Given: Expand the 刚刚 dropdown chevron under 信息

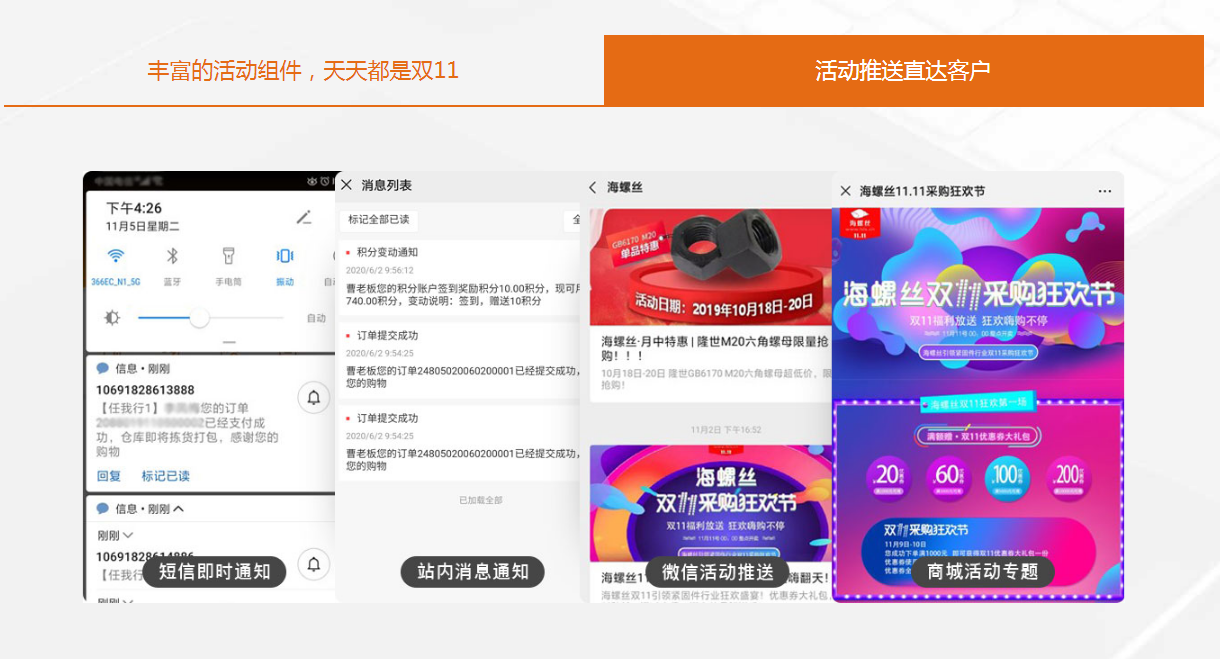Looking at the screenshot, I should coord(127,536).
